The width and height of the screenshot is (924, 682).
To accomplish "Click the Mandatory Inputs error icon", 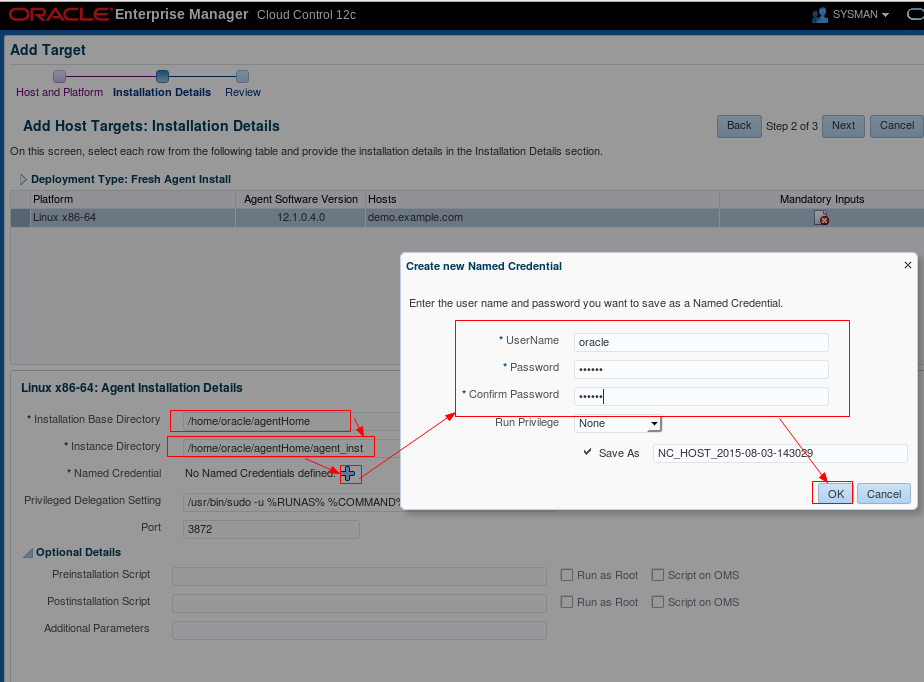I will [821, 218].
